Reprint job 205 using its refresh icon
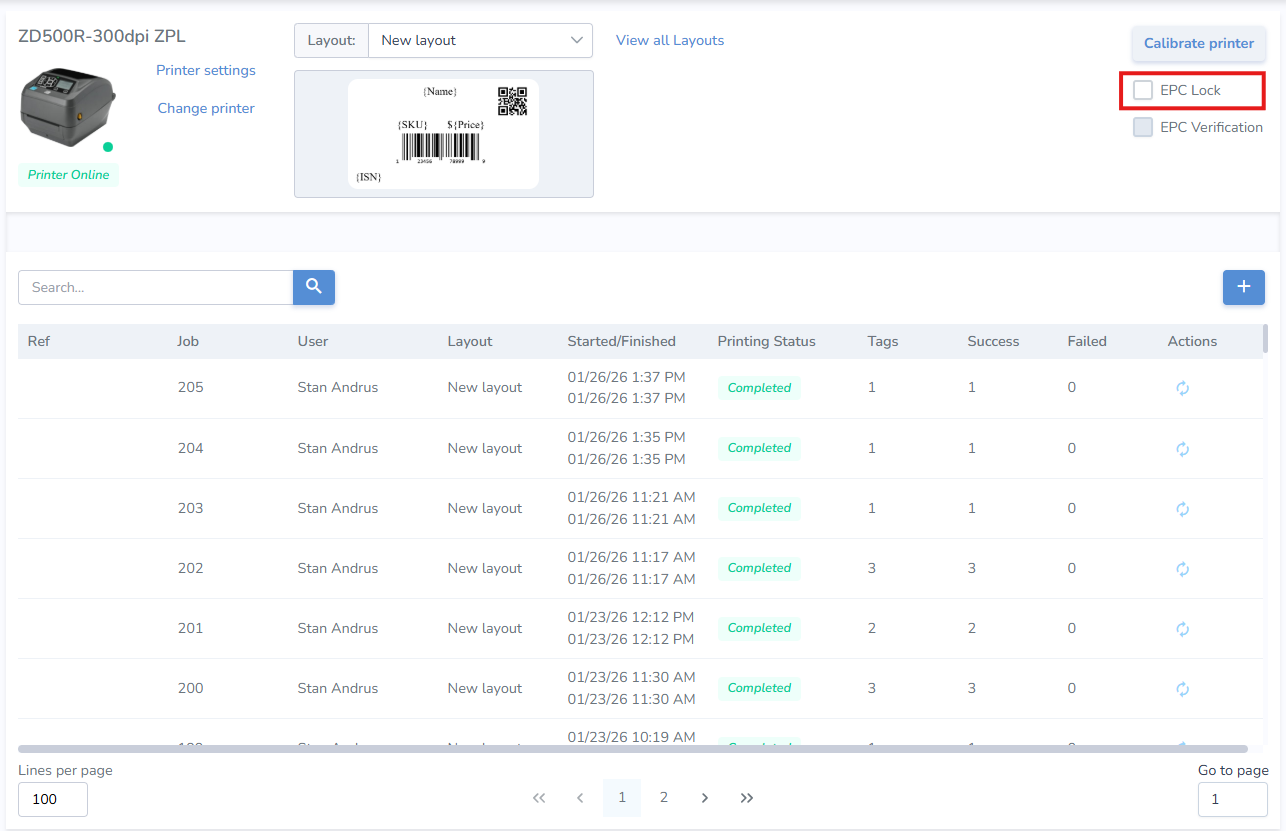Screen dimensions: 1286x831 1182,388
